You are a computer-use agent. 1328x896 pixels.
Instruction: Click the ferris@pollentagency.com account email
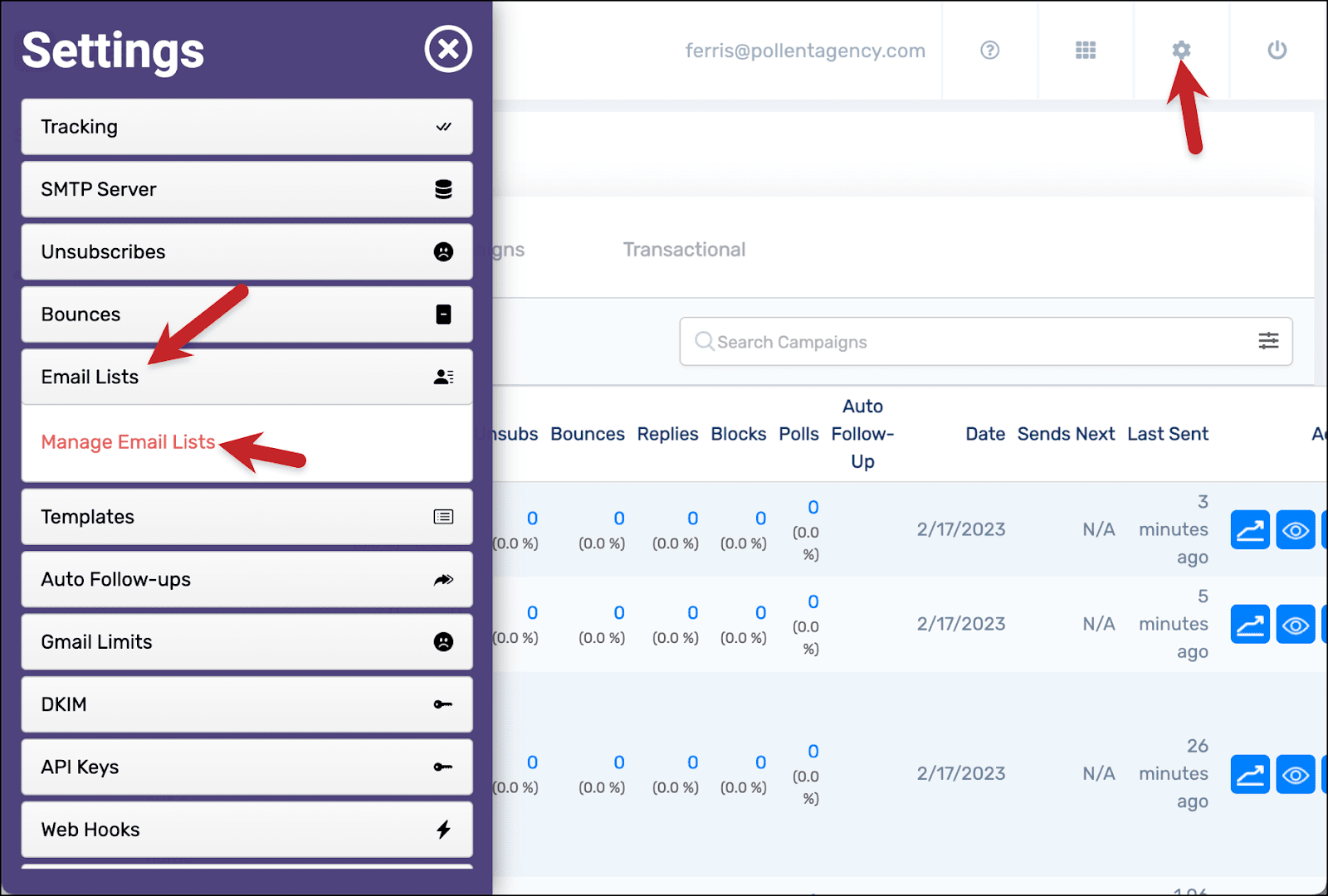[x=805, y=51]
